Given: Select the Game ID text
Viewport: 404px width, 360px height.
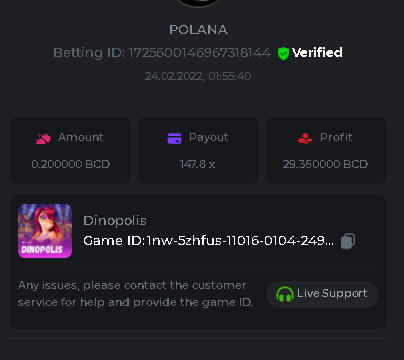Looking at the screenshot, I should (208, 240).
